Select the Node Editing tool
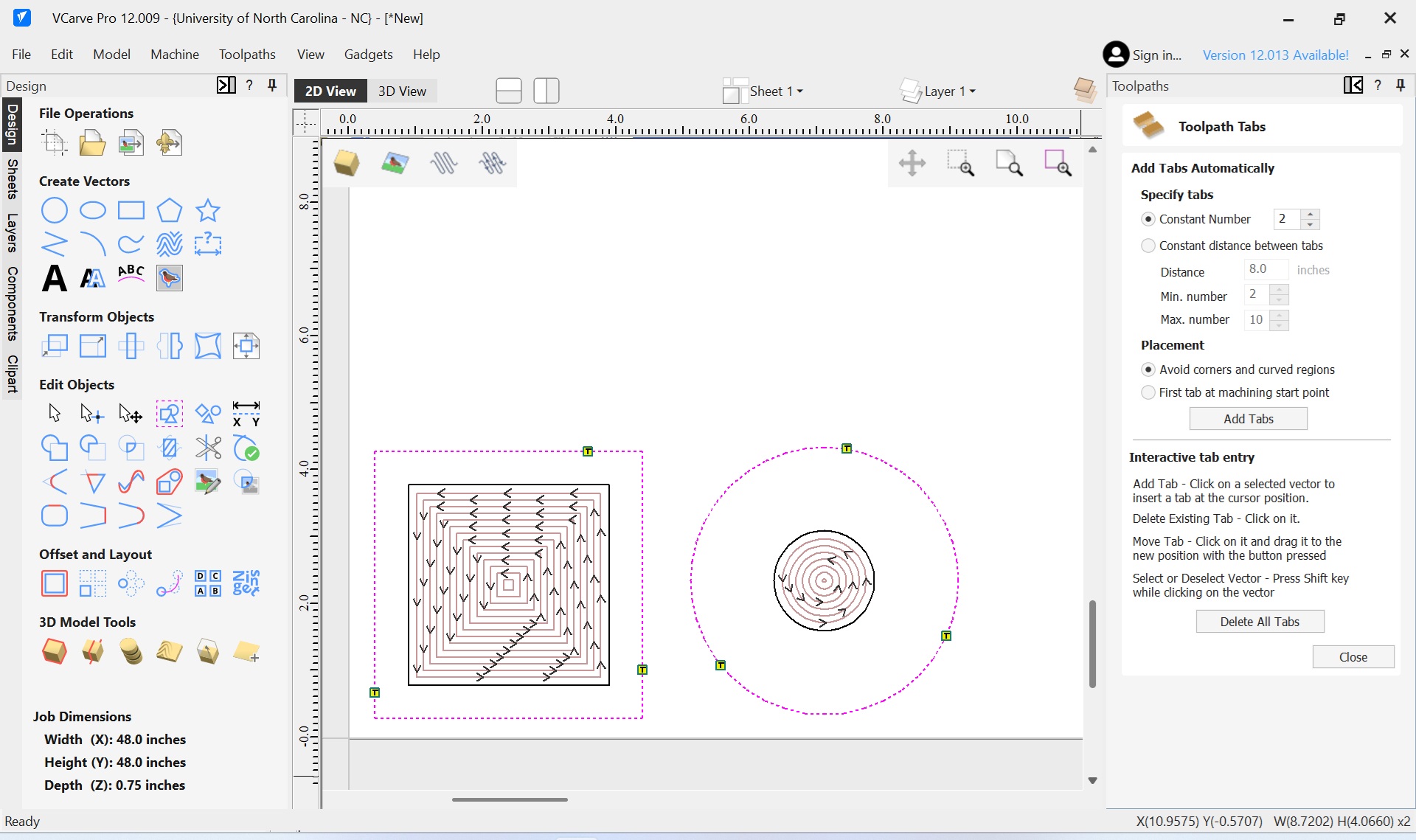 [91, 414]
